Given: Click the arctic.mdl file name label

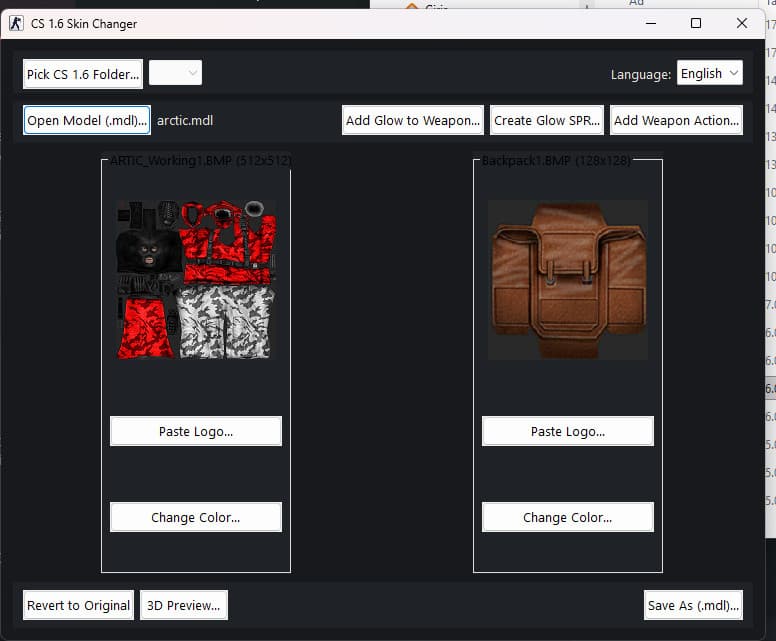Looking at the screenshot, I should pos(185,120).
